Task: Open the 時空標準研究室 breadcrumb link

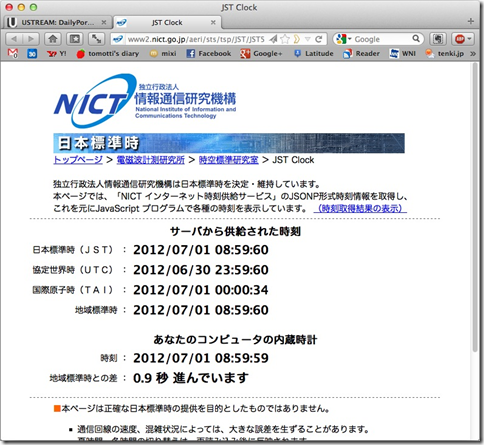Action: (x=228, y=160)
